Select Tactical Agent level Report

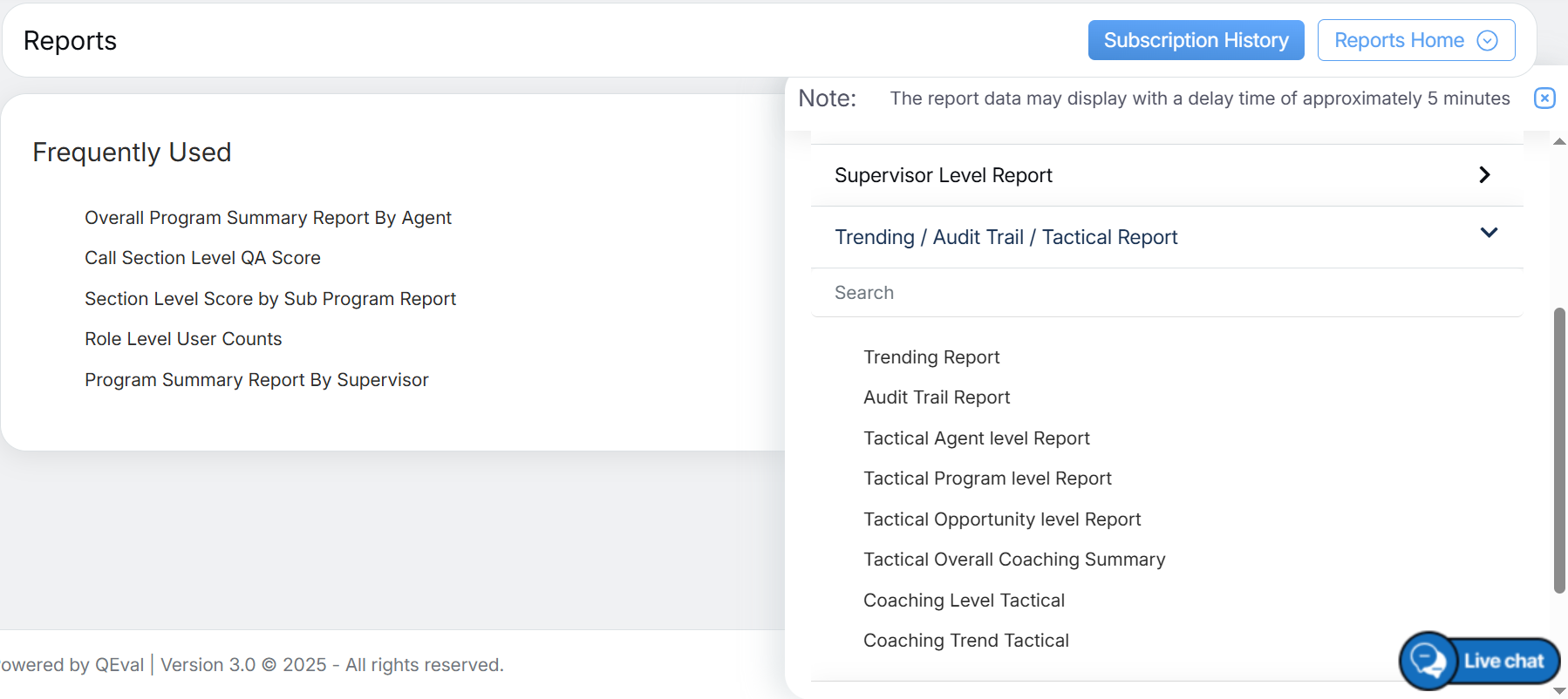coord(977,438)
